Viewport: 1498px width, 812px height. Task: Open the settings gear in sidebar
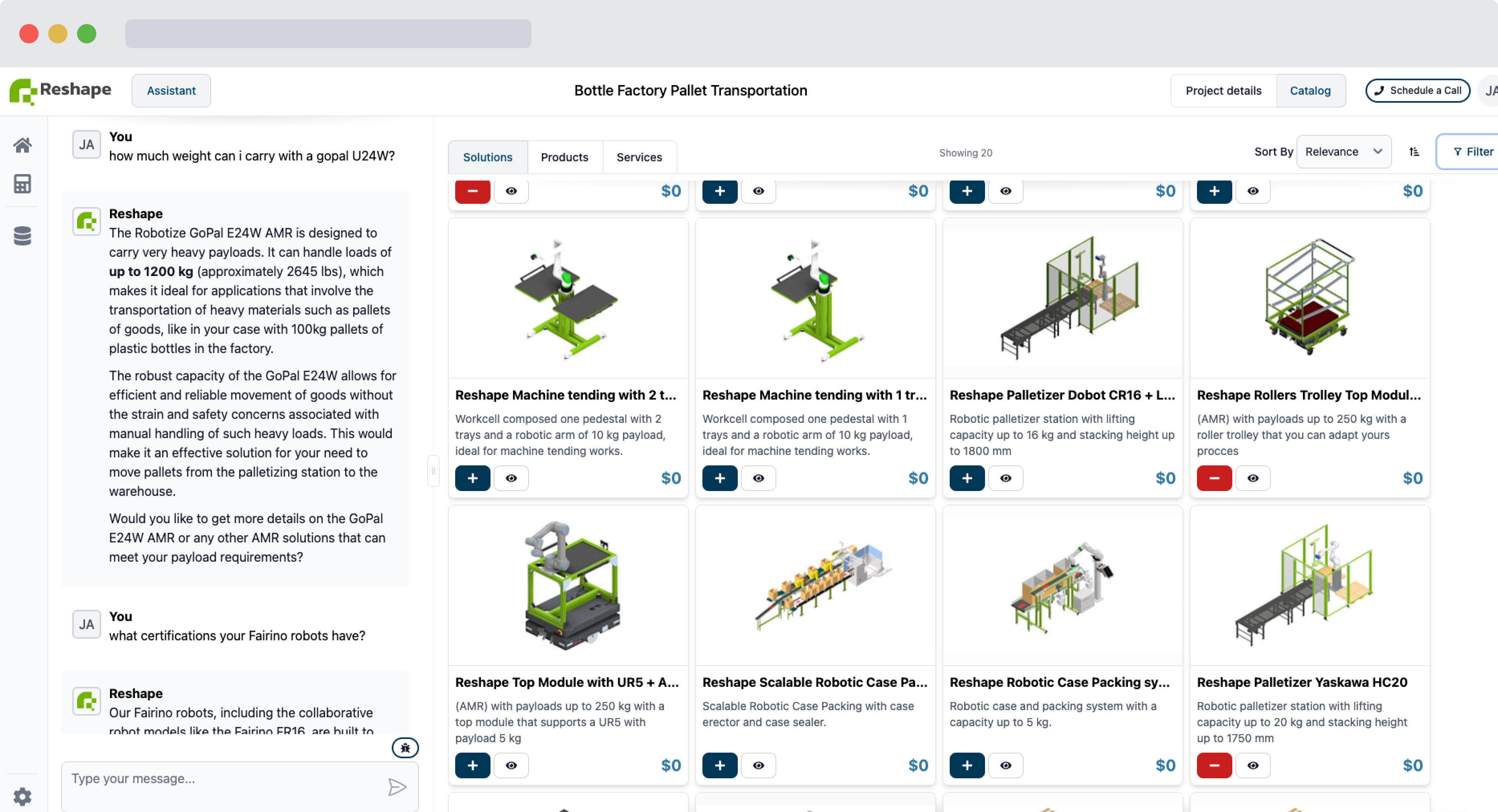[x=22, y=796]
